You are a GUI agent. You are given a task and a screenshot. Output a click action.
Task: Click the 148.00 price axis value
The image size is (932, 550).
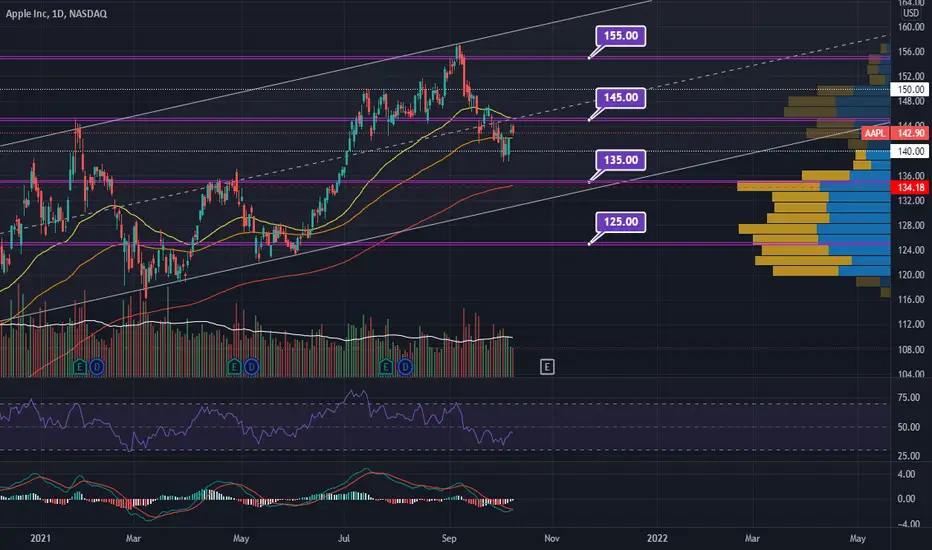click(911, 101)
